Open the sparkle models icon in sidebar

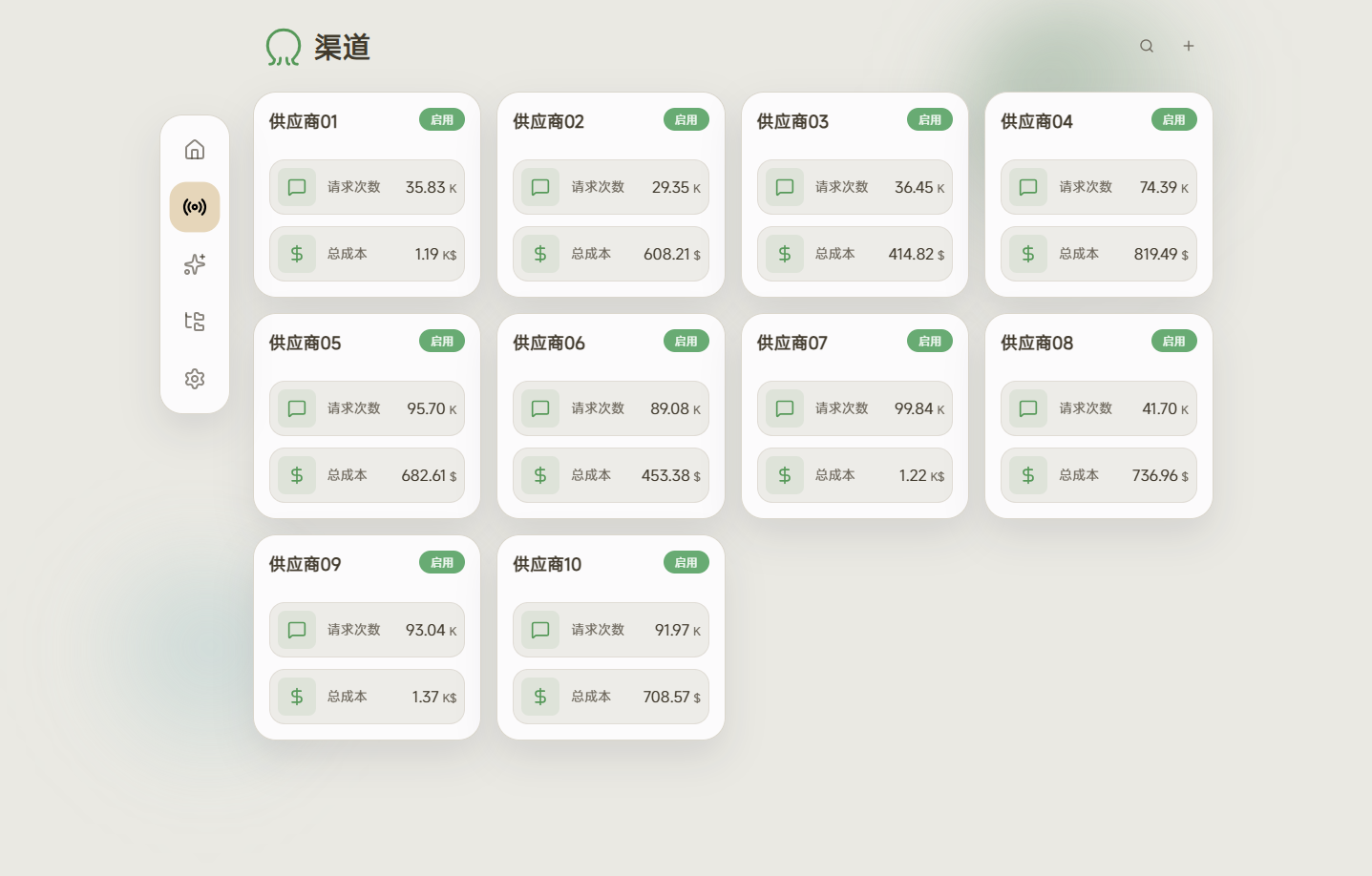[x=195, y=264]
